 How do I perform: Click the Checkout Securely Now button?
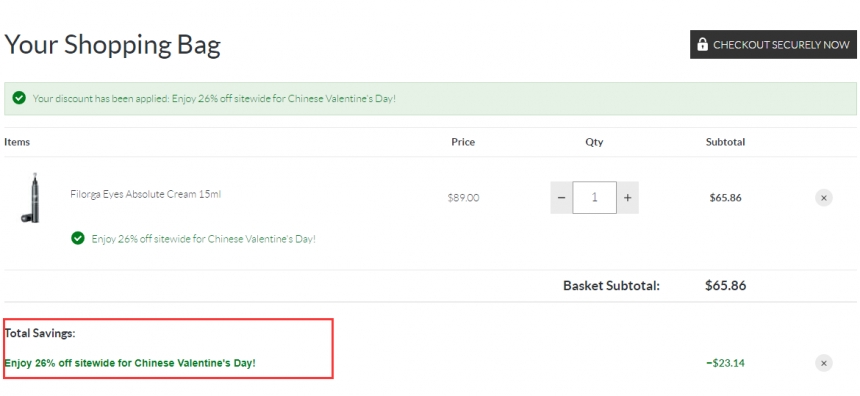tap(773, 44)
